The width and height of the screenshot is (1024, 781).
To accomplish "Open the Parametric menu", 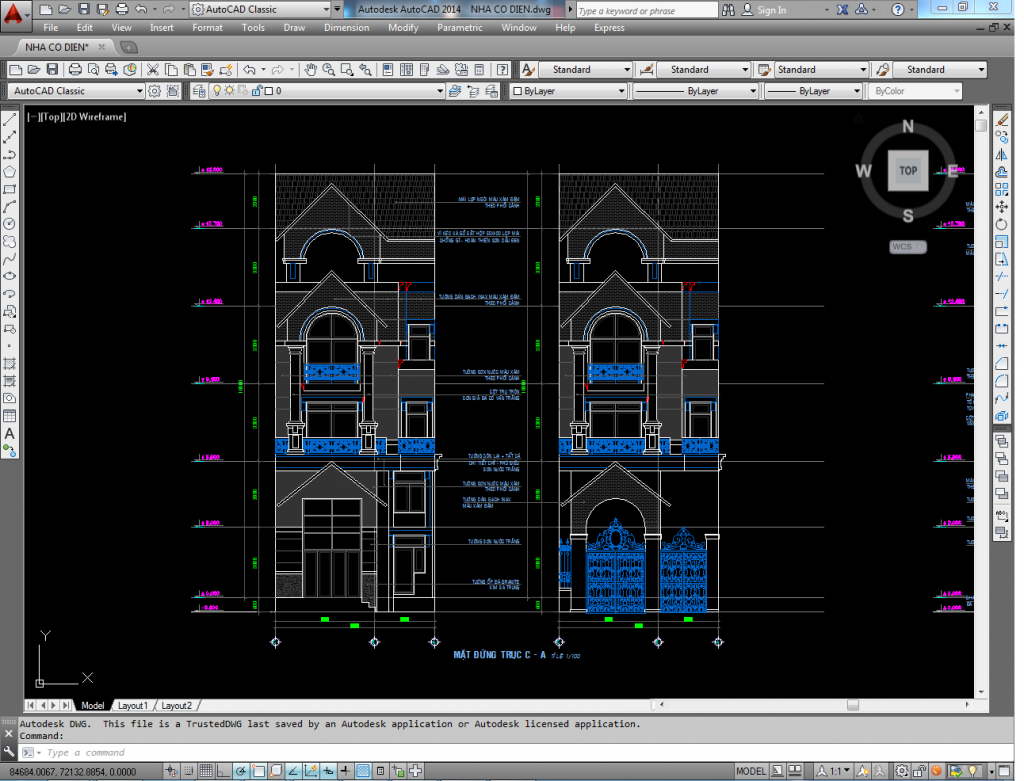I will (x=460, y=28).
